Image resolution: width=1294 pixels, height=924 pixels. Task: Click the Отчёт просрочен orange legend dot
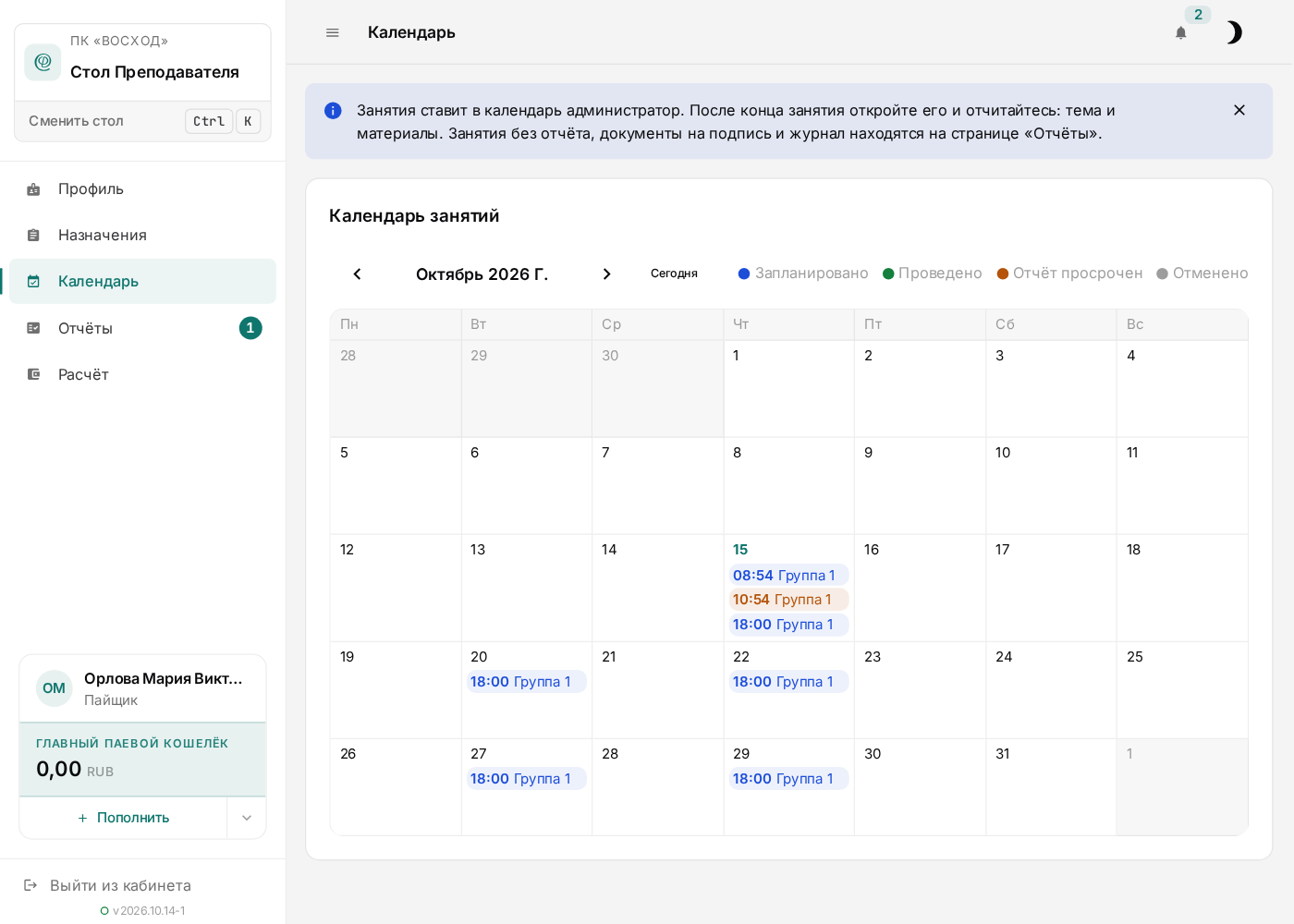(x=1003, y=274)
